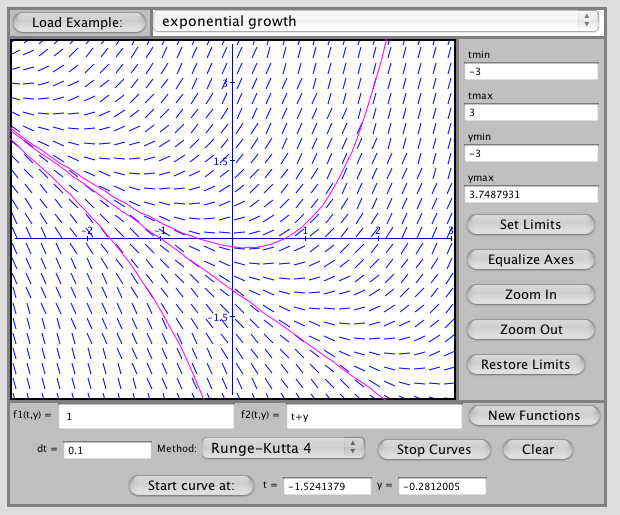Screen dimensions: 620x515
Task: Open the exponential growth example dropdown
Action: pos(375,21)
